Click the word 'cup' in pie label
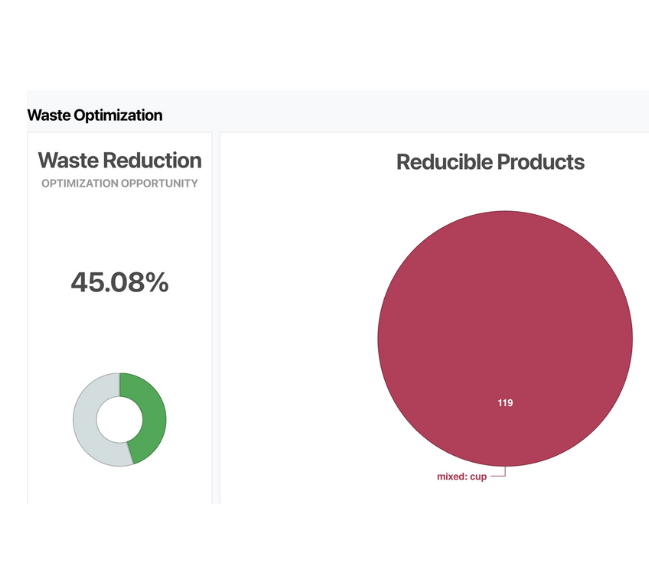This screenshot has width=649, height=585. (x=478, y=477)
